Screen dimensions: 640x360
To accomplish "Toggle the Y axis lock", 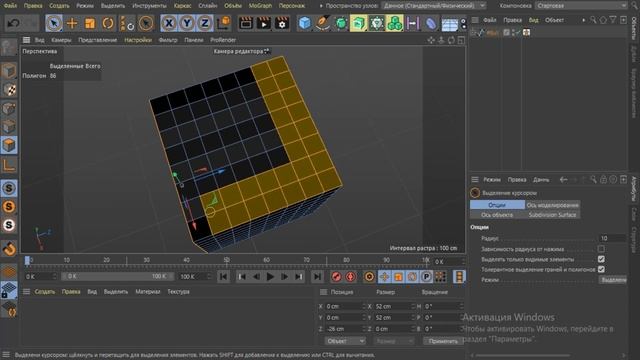I will (187, 23).
